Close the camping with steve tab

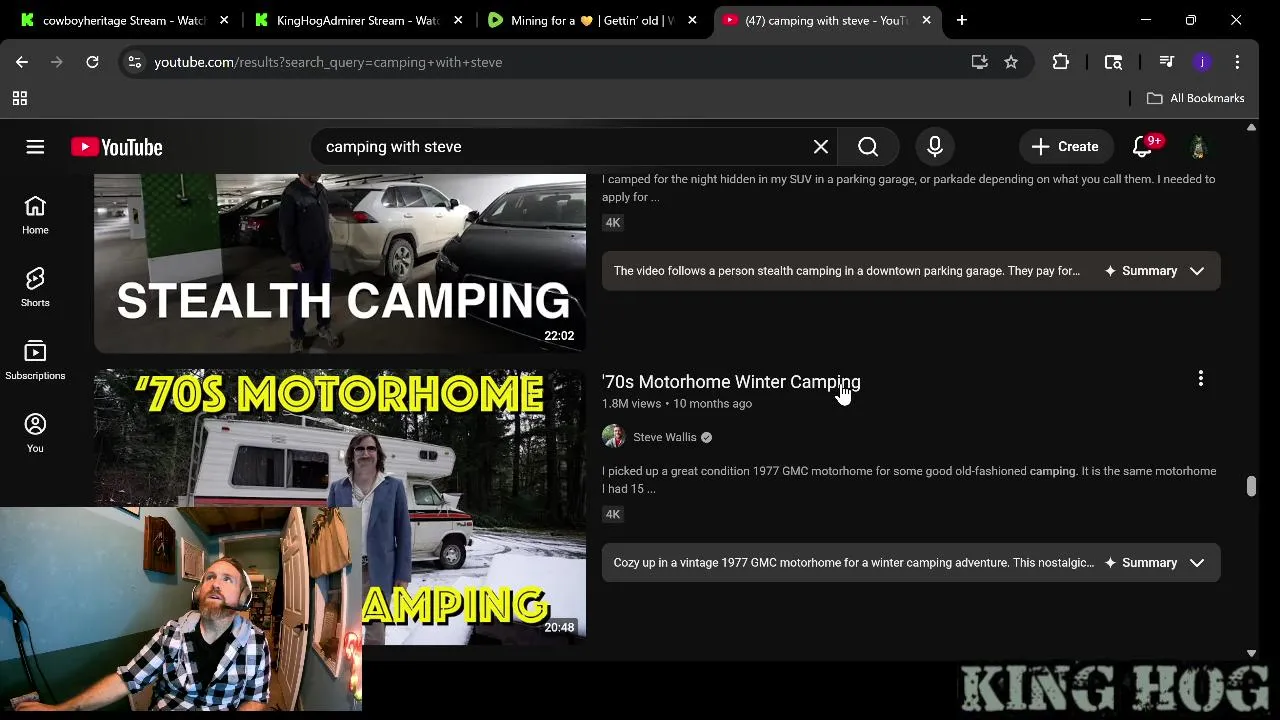tap(926, 20)
